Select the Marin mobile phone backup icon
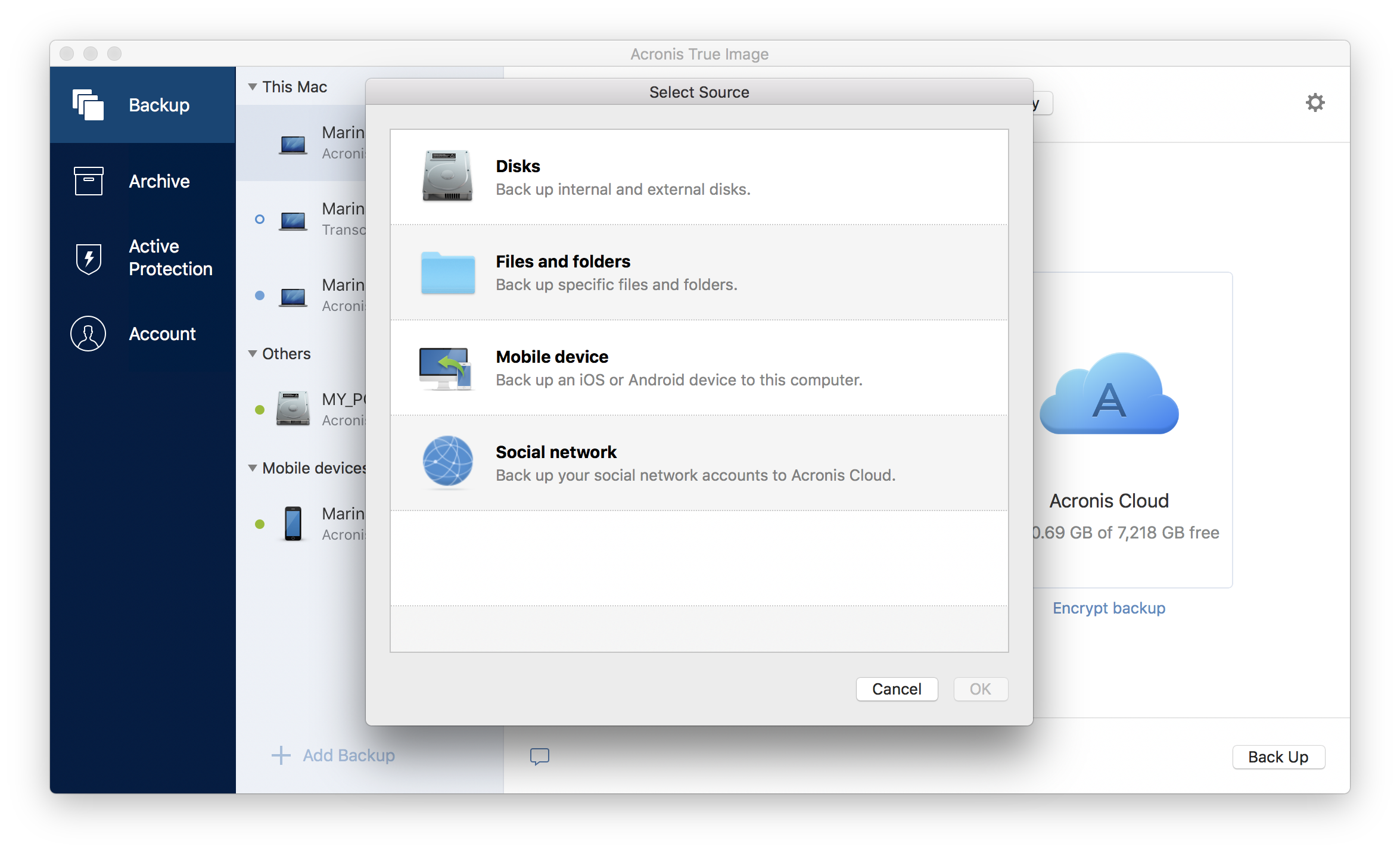The height and width of the screenshot is (853, 1400). pos(293,524)
